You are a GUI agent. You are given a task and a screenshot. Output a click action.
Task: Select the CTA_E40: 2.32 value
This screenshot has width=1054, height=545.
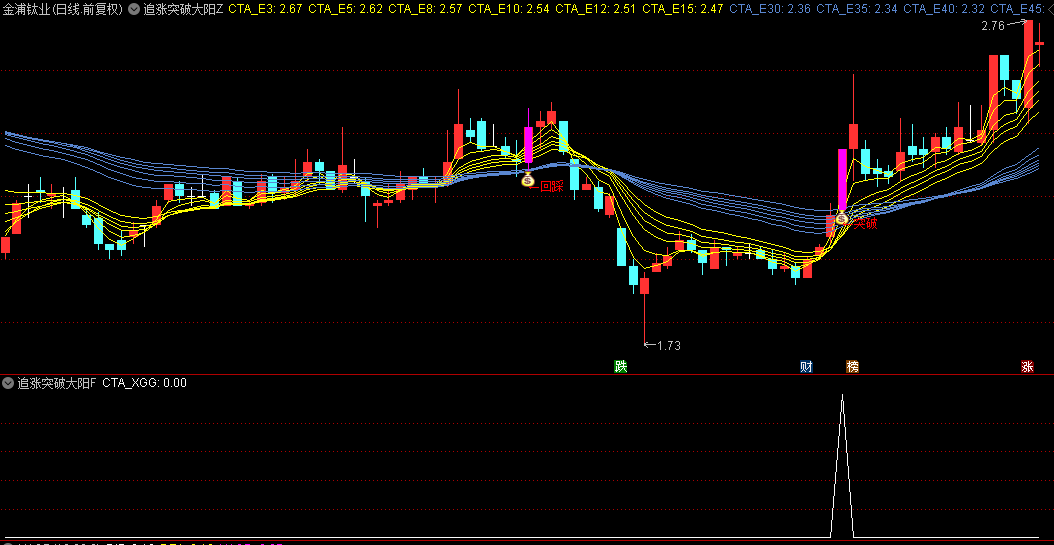944,9
